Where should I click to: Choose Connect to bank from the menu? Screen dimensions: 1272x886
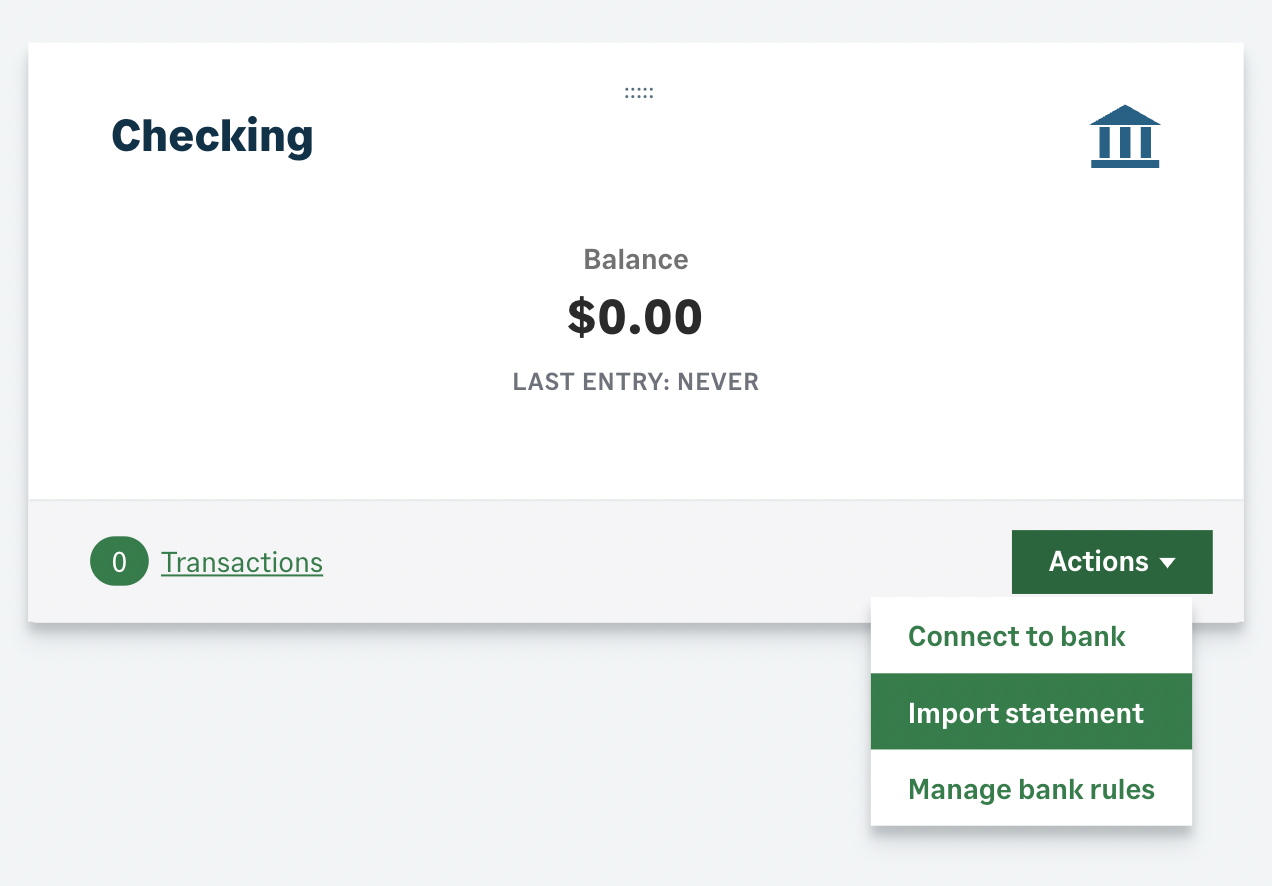[1016, 636]
